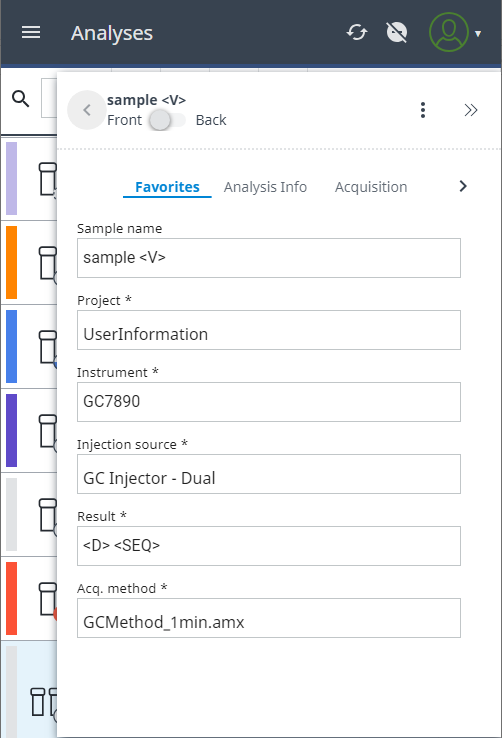Image resolution: width=502 pixels, height=738 pixels.
Task: Show more tabs with right chevron
Action: pos(463,186)
